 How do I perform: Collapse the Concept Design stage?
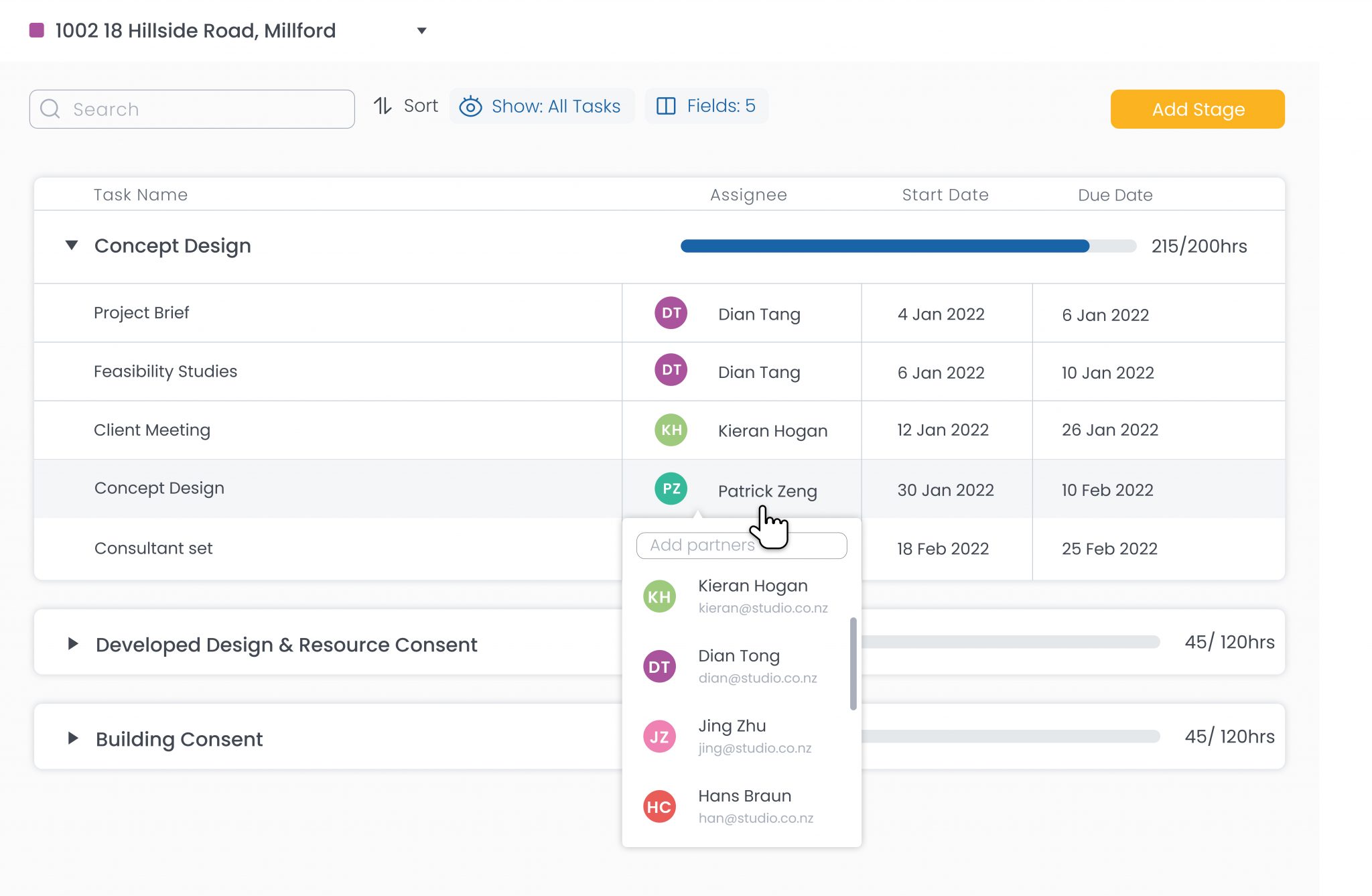[72, 245]
